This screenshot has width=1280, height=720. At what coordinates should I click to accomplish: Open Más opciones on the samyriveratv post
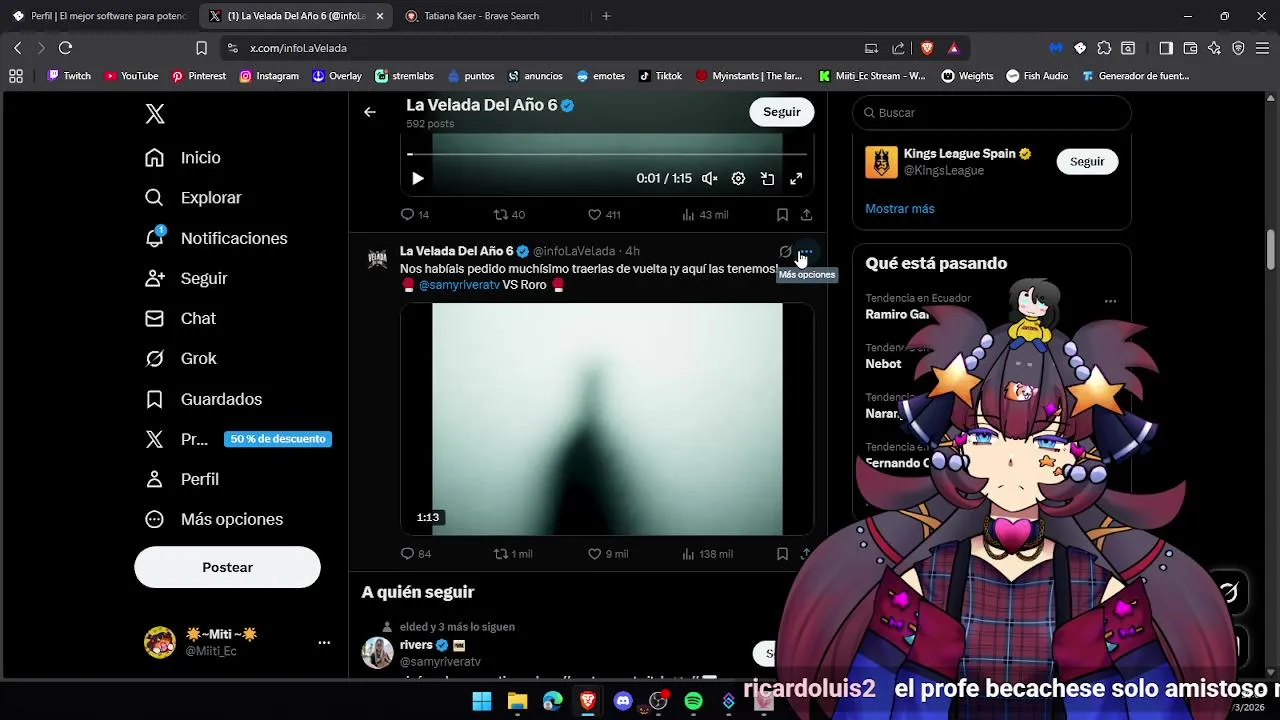806,252
